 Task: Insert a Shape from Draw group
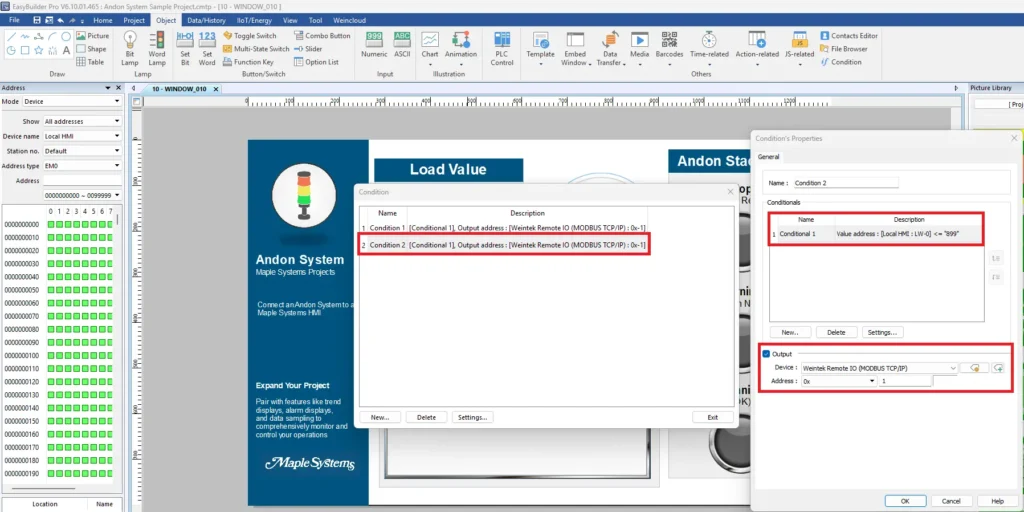tap(91, 49)
